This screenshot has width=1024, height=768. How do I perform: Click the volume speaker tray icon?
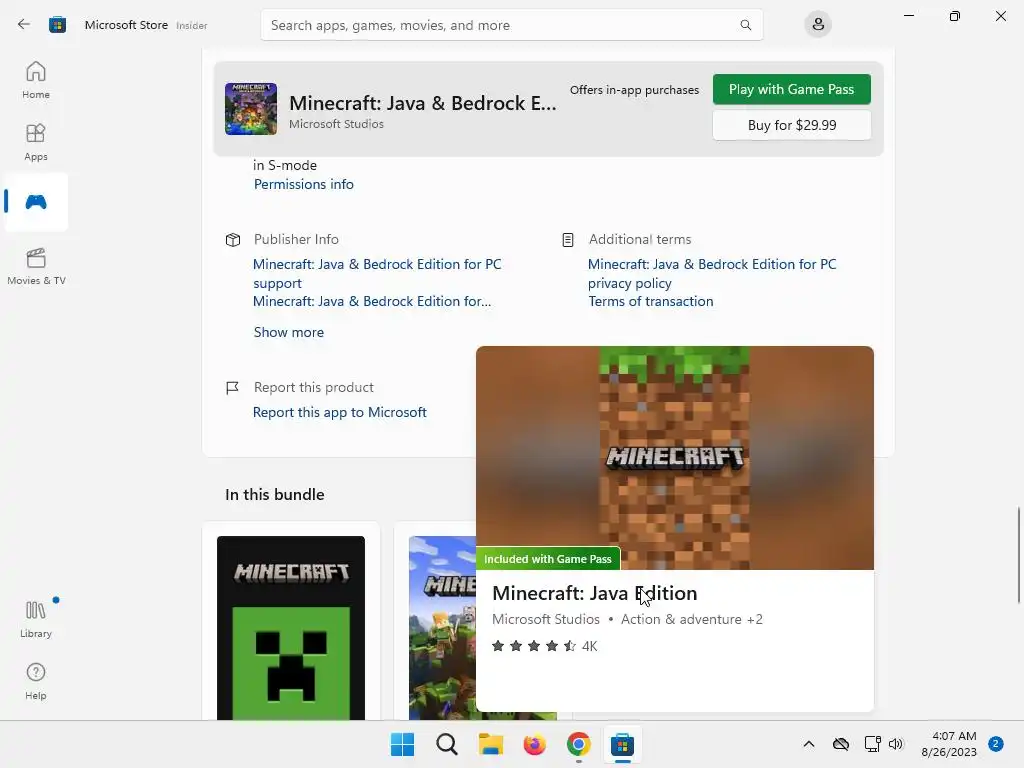(896, 744)
